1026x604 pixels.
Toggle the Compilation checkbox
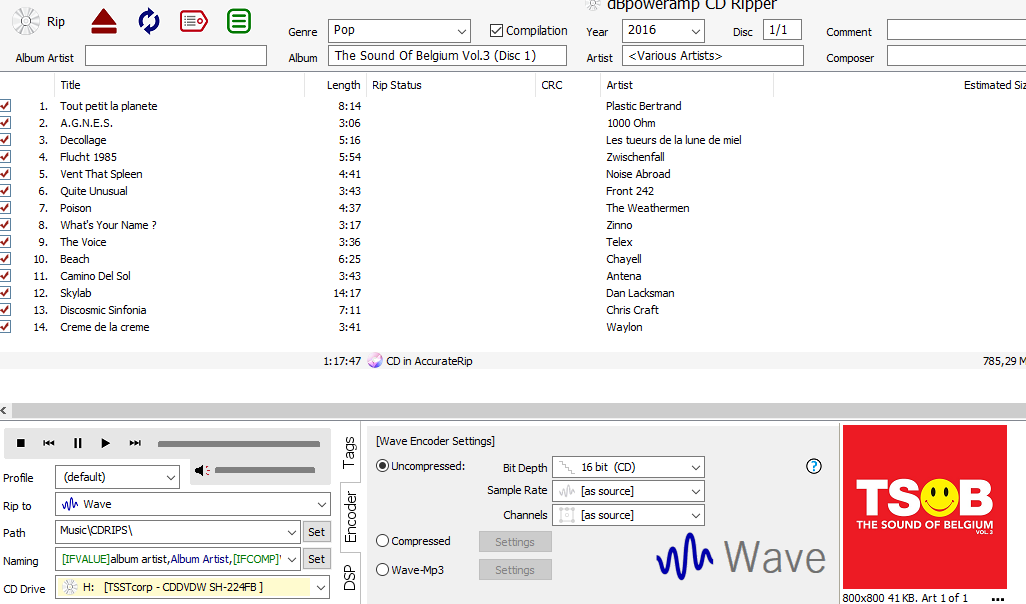[x=497, y=31]
